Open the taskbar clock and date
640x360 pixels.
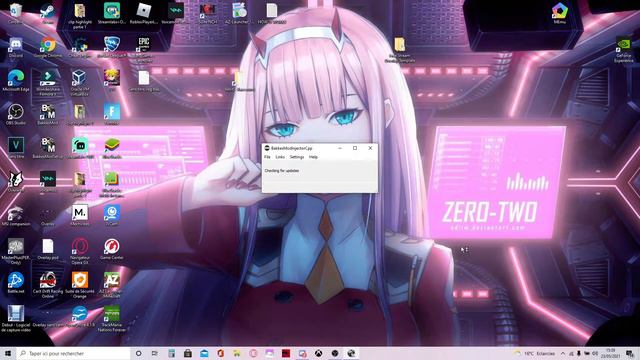pos(611,353)
